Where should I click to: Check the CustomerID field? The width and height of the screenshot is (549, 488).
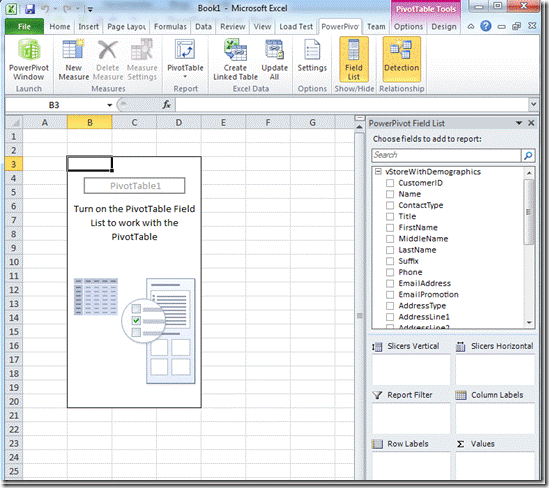[390, 183]
